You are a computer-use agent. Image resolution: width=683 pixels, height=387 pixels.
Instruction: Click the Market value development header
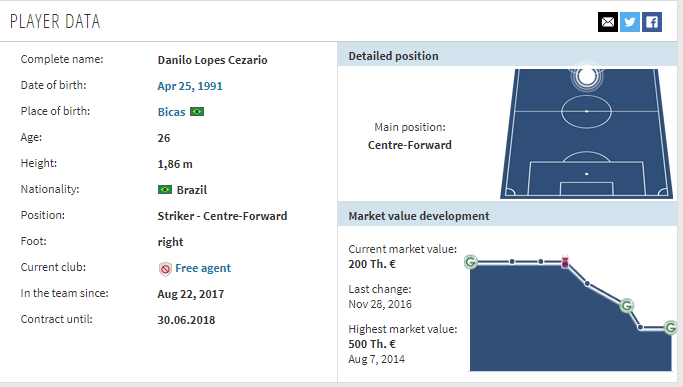pos(419,216)
